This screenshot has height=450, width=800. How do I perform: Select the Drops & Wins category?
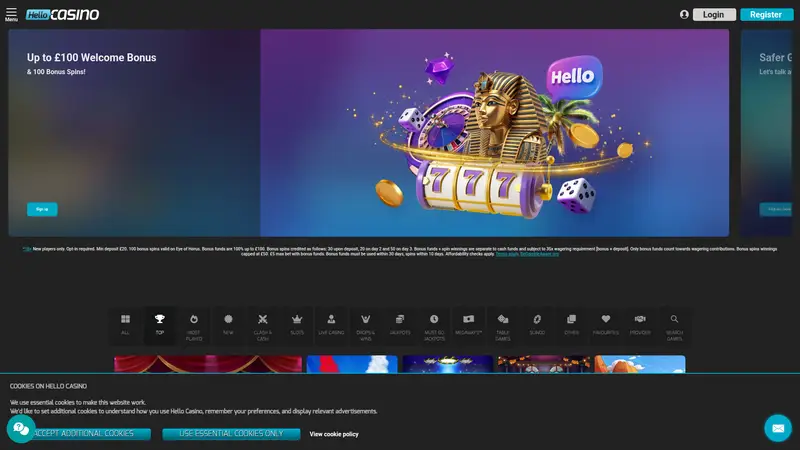click(x=365, y=325)
